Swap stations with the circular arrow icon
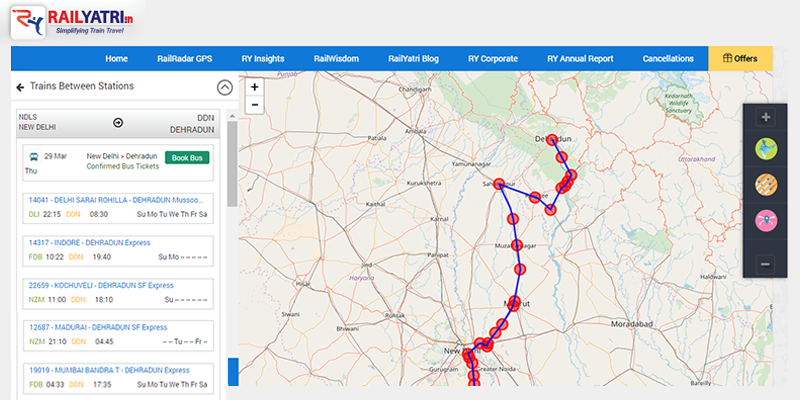The width and height of the screenshot is (800, 400). (x=118, y=122)
